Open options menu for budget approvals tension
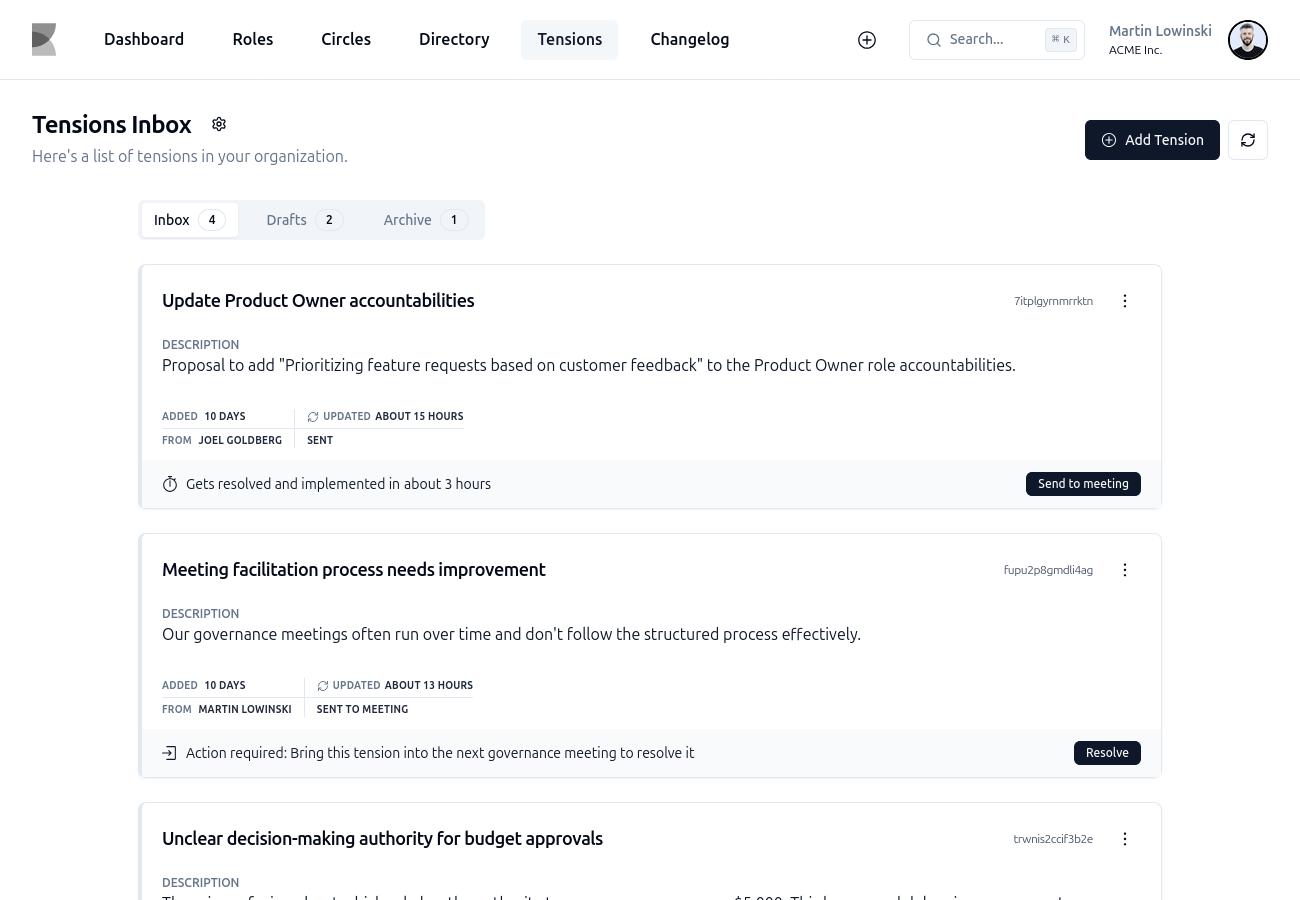Screen dimensions: 1300x900 click(1125, 839)
